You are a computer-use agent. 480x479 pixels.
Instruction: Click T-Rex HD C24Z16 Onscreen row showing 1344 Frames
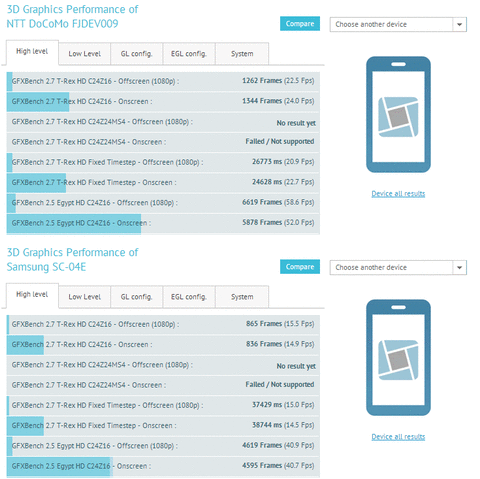pos(163,102)
